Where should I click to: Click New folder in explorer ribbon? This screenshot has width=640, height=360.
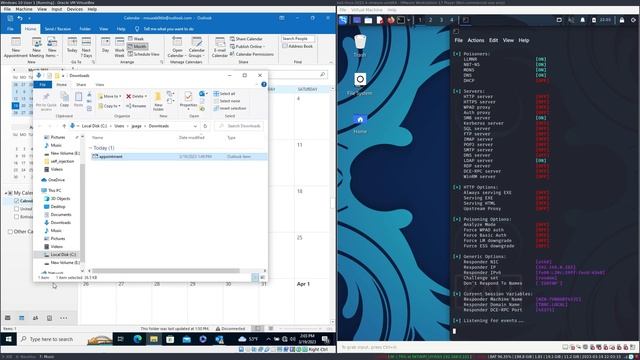coord(158,101)
